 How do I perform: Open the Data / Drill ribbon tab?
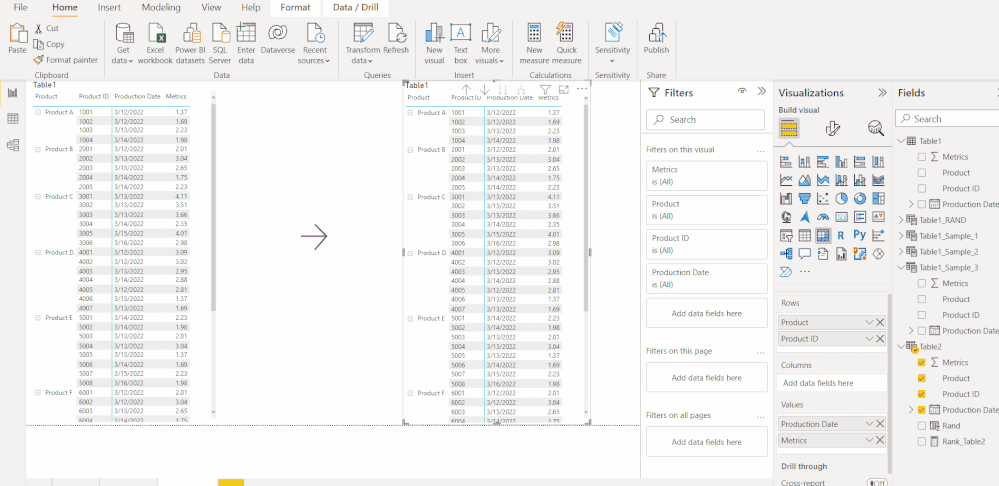coord(356,8)
